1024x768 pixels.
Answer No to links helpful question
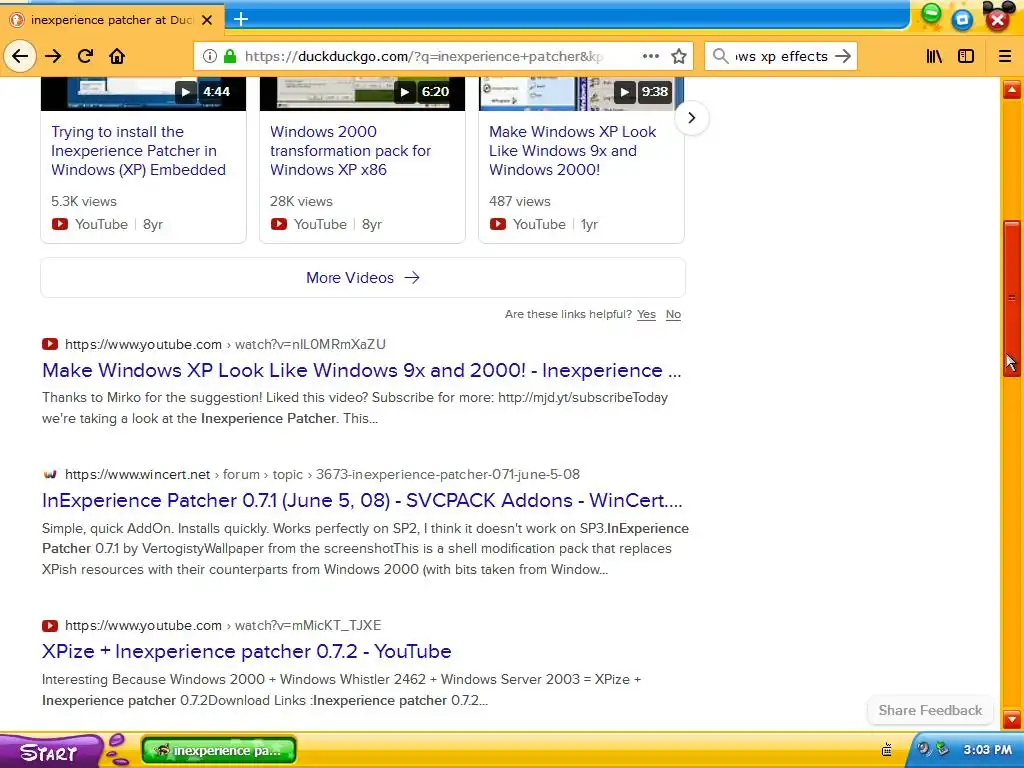coord(673,314)
